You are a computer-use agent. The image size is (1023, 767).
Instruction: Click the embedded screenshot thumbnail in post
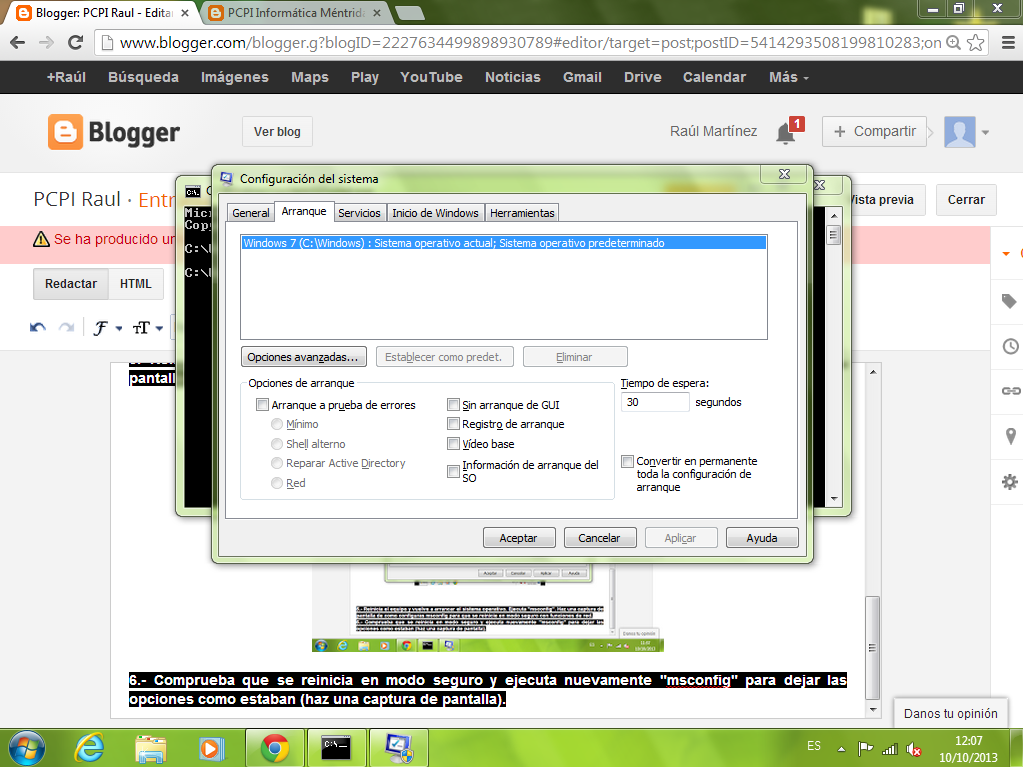(487, 608)
